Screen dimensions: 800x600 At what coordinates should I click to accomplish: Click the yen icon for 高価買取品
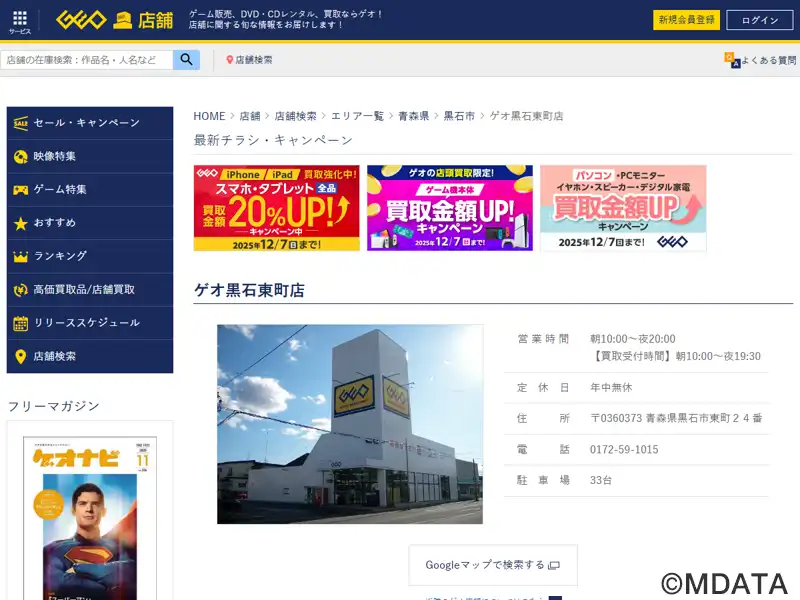(20, 290)
